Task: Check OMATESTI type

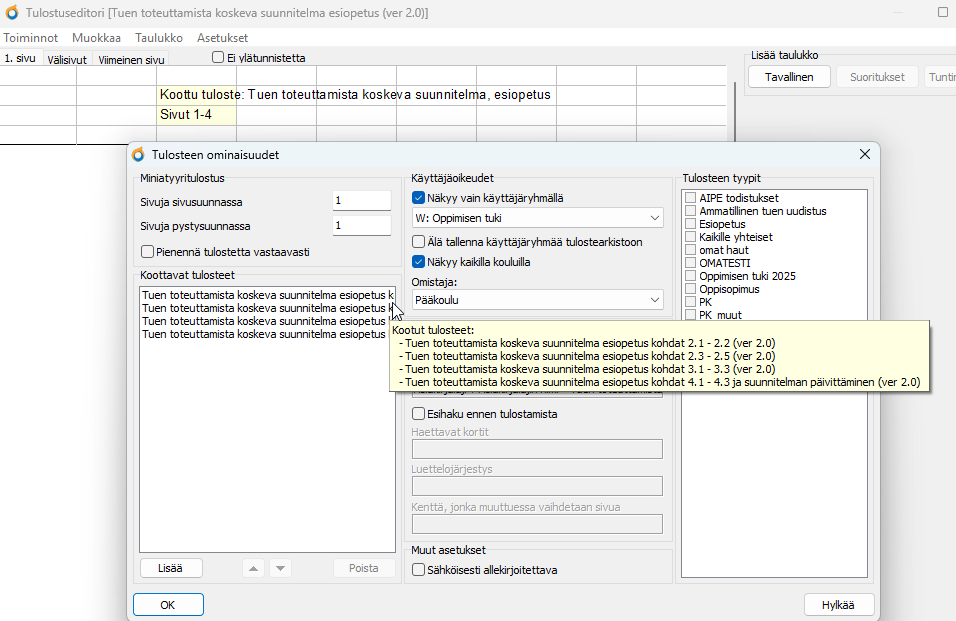Action: click(690, 263)
